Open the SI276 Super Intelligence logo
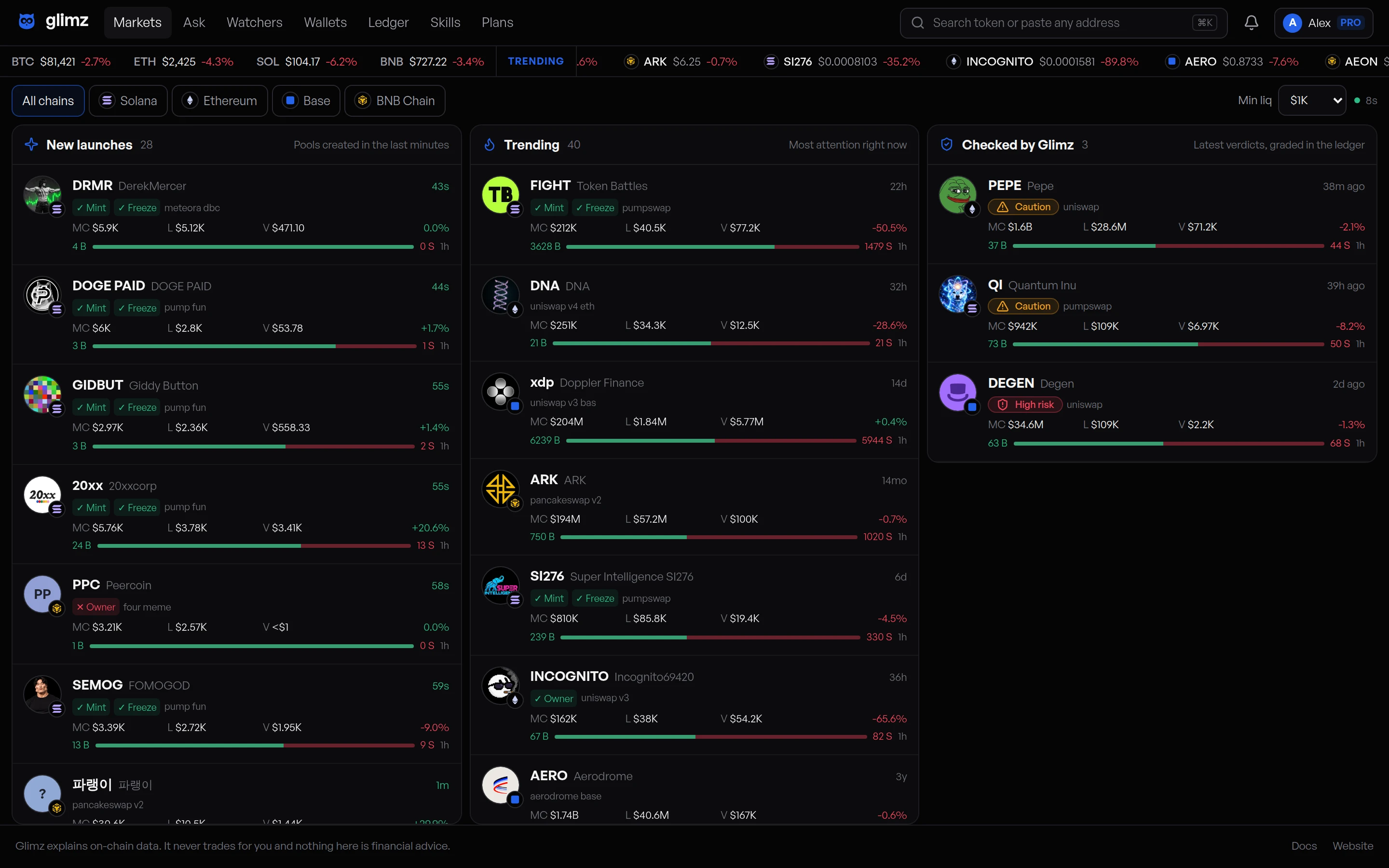This screenshot has width=1389, height=868. click(500, 585)
